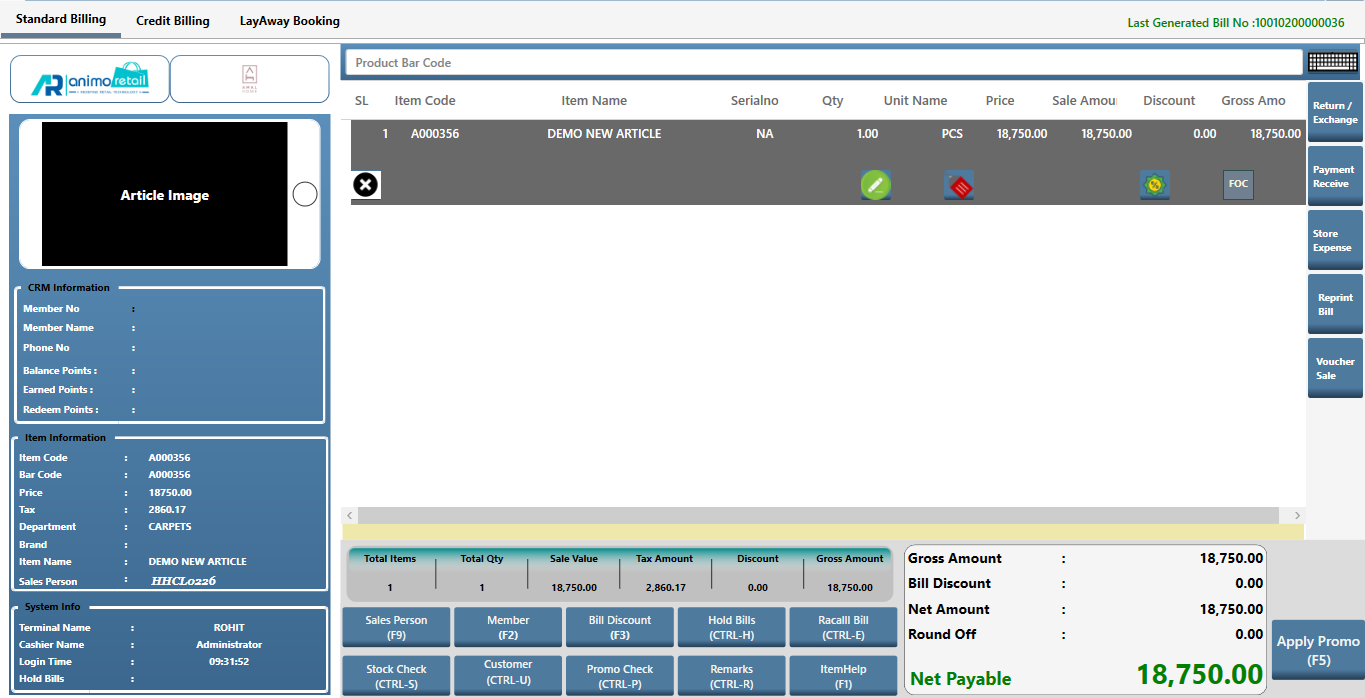Click the Item Name column header
This screenshot has width=1365, height=698.
coord(594,101)
